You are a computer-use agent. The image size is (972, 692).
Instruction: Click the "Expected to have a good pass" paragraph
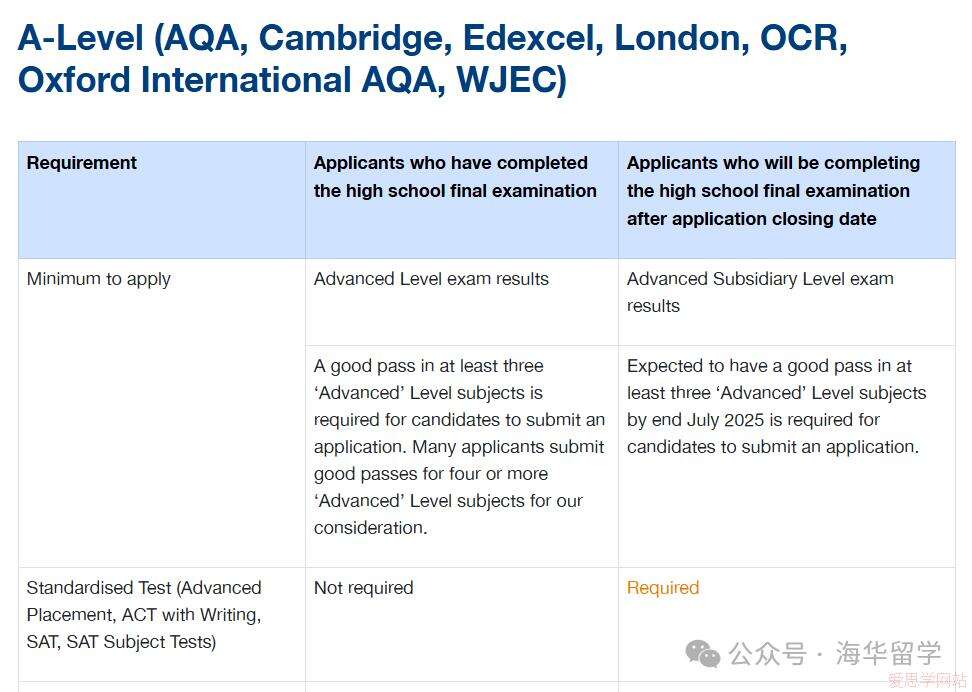click(776, 406)
